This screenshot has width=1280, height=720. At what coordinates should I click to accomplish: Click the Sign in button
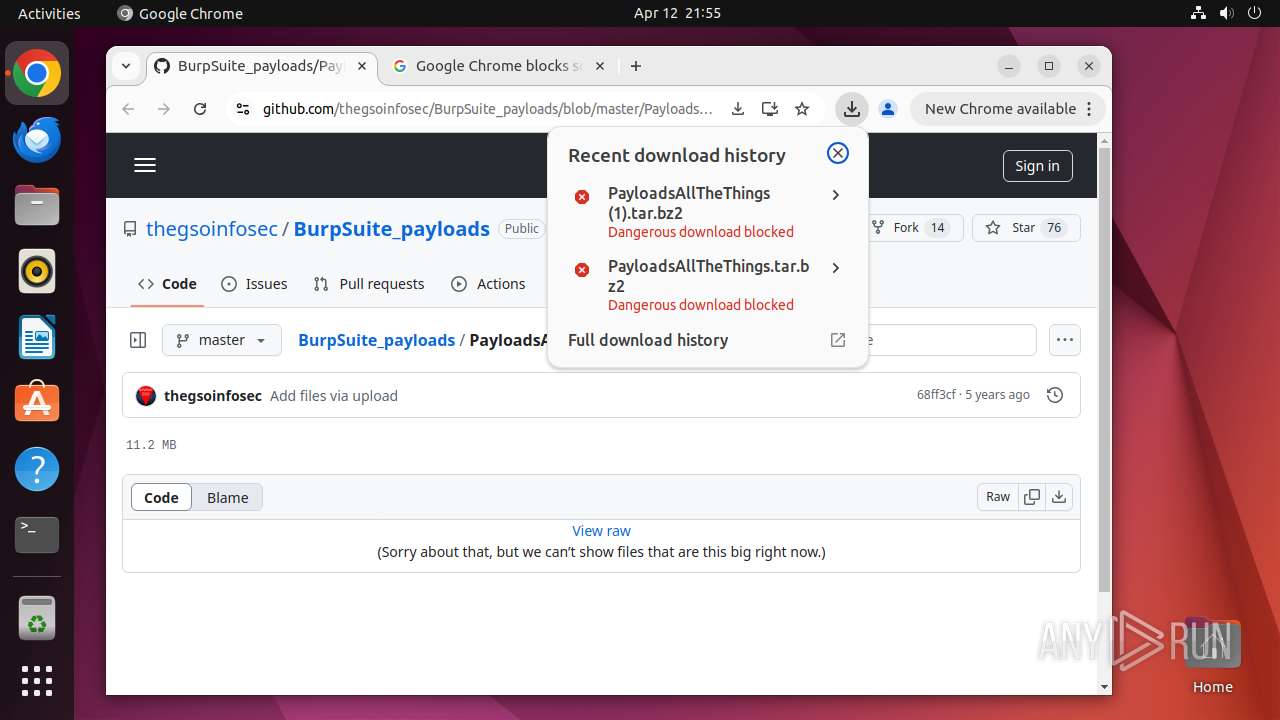coord(1037,166)
